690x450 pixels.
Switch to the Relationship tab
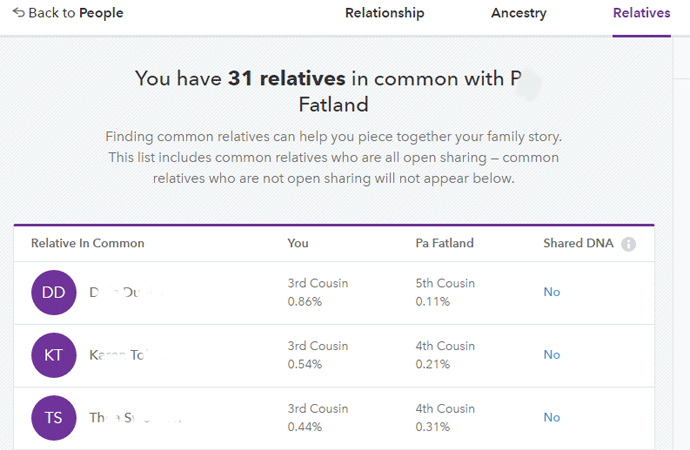[x=385, y=13]
